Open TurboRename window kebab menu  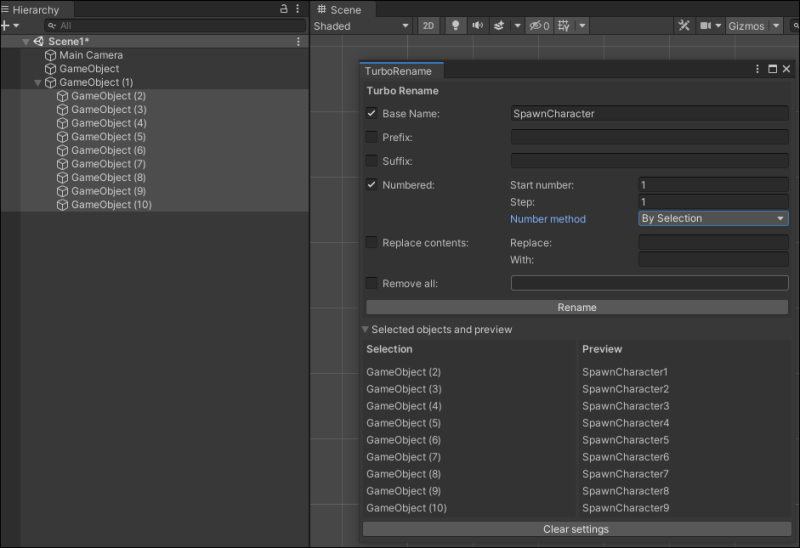[757, 69]
